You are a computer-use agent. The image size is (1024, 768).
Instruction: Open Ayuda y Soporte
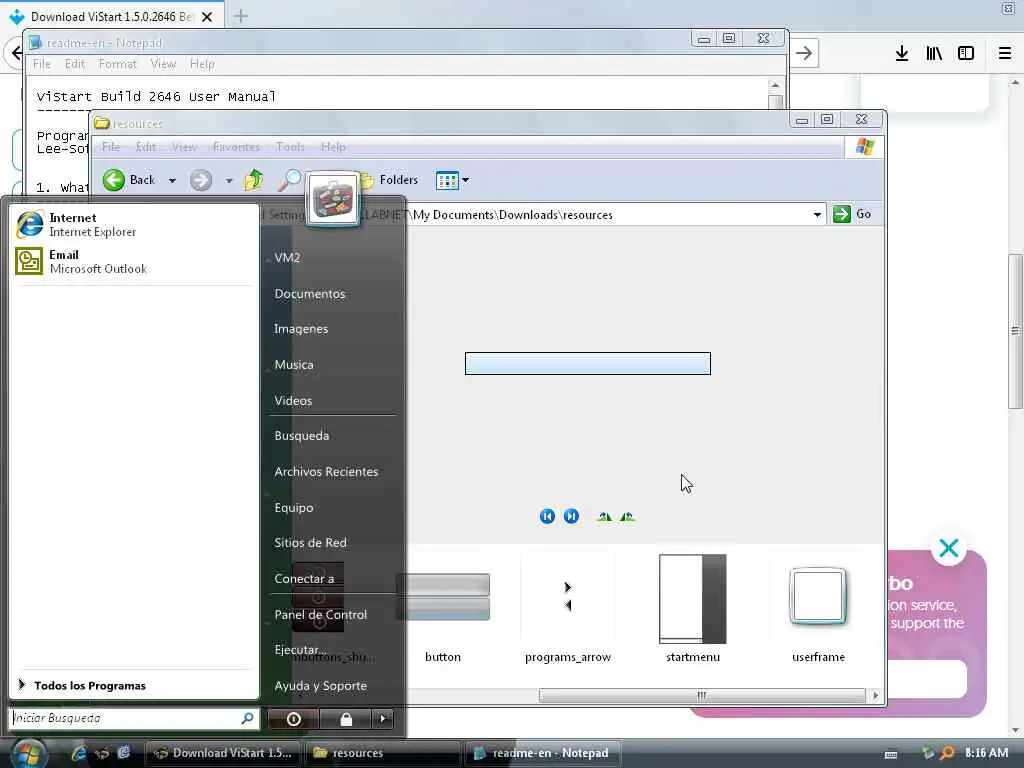(320, 686)
